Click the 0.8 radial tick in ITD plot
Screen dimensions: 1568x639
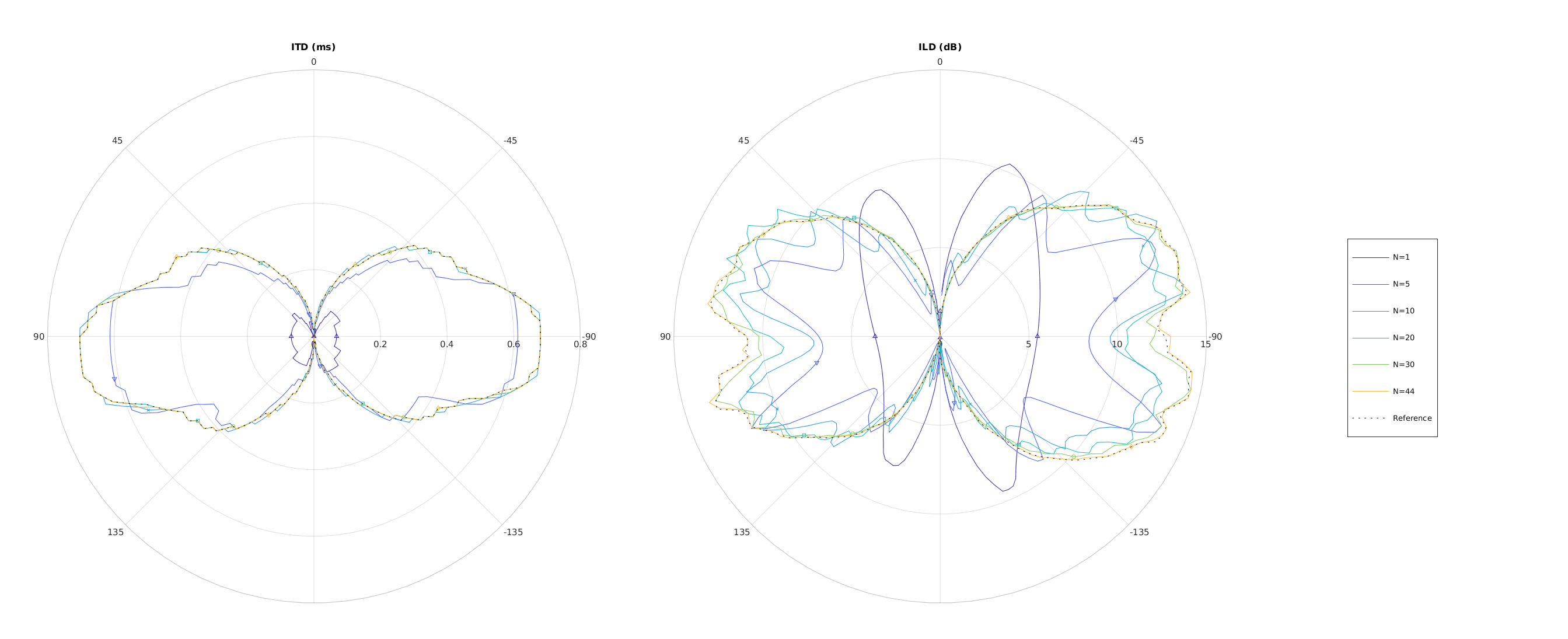pos(579,344)
